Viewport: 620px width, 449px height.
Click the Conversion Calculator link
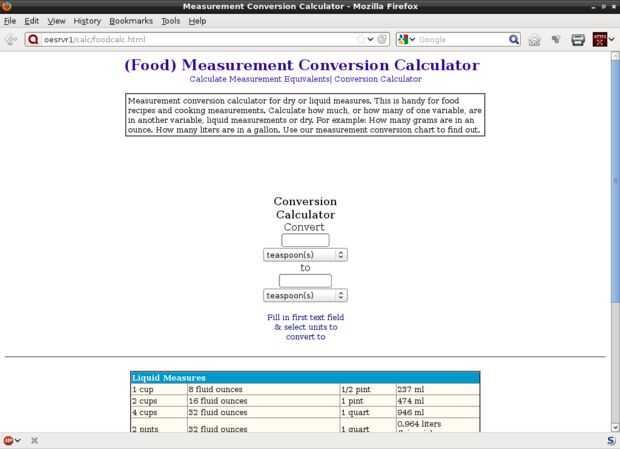(x=378, y=79)
